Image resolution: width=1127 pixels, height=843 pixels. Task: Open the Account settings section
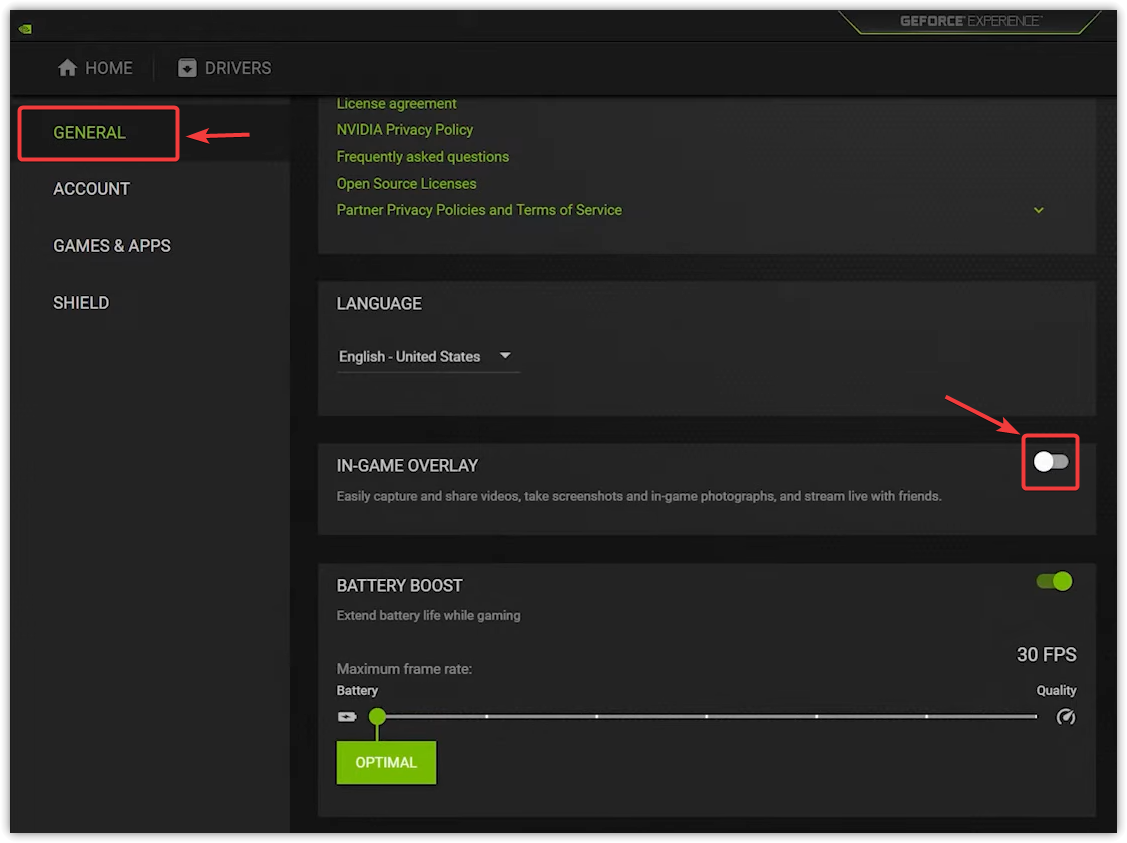coord(92,189)
